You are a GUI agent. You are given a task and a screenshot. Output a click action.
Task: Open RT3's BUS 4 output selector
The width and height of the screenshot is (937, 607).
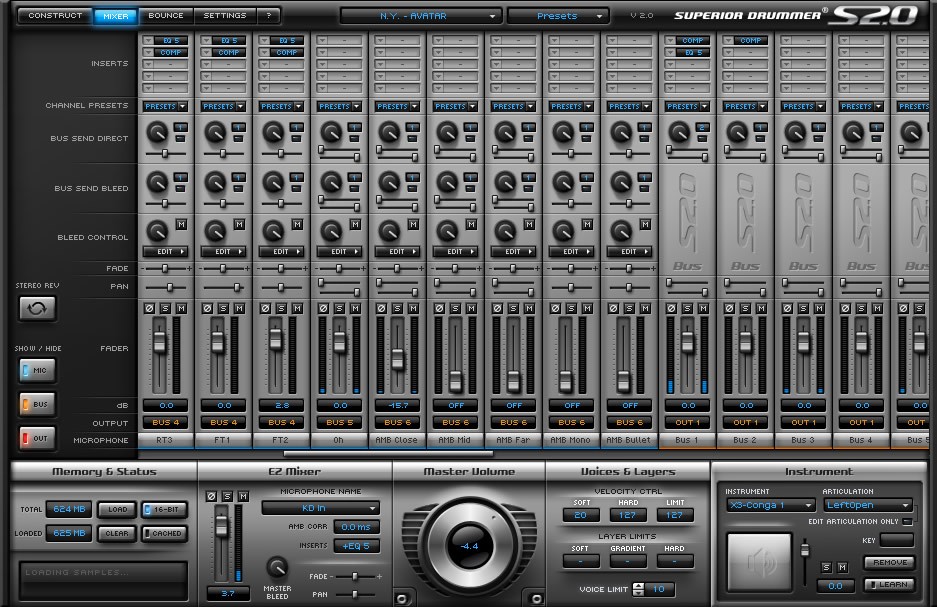coord(166,422)
